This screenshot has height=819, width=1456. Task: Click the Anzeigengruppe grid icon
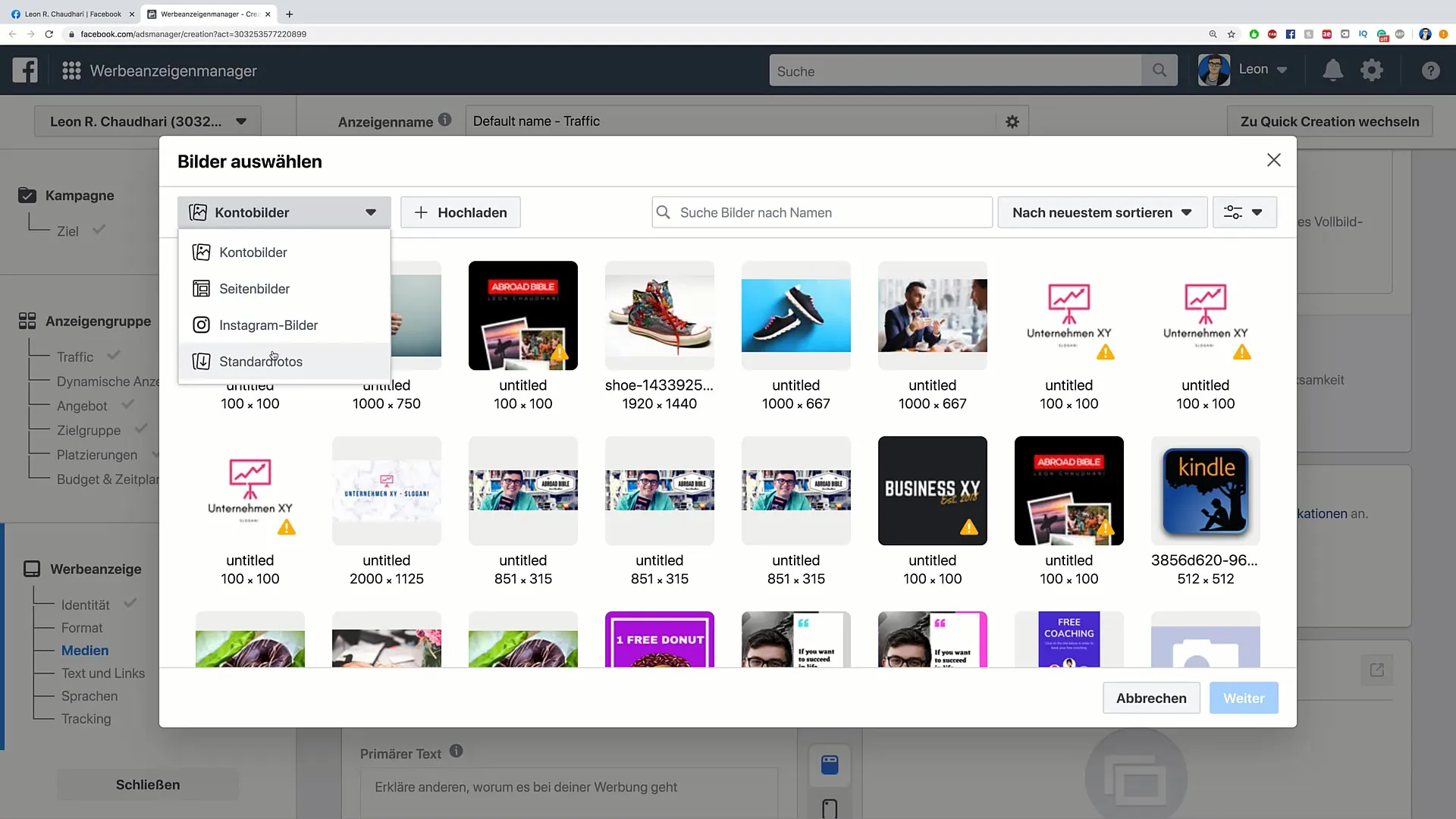[27, 321]
